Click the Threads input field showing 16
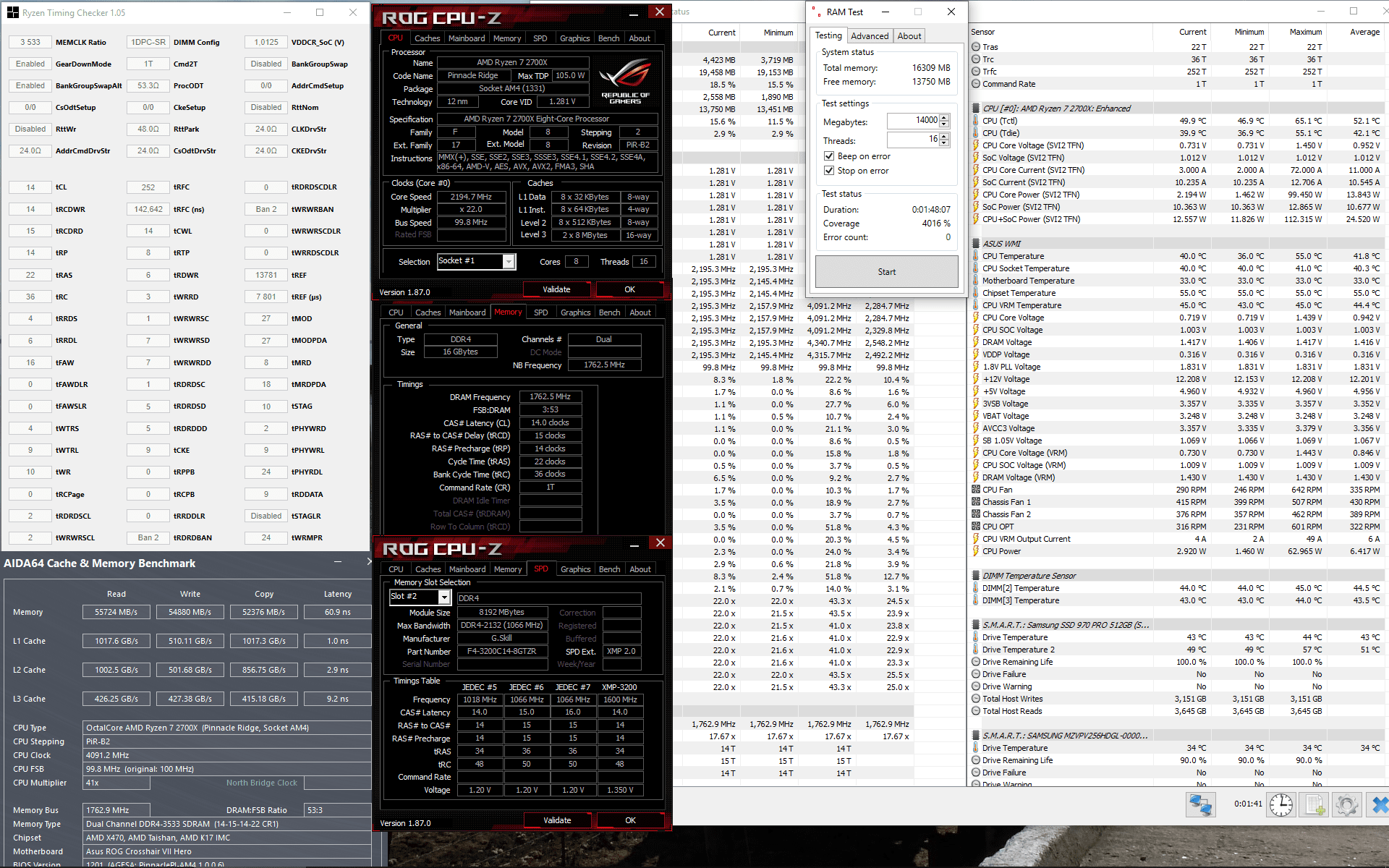This screenshot has height=868, width=1389. coord(913,139)
